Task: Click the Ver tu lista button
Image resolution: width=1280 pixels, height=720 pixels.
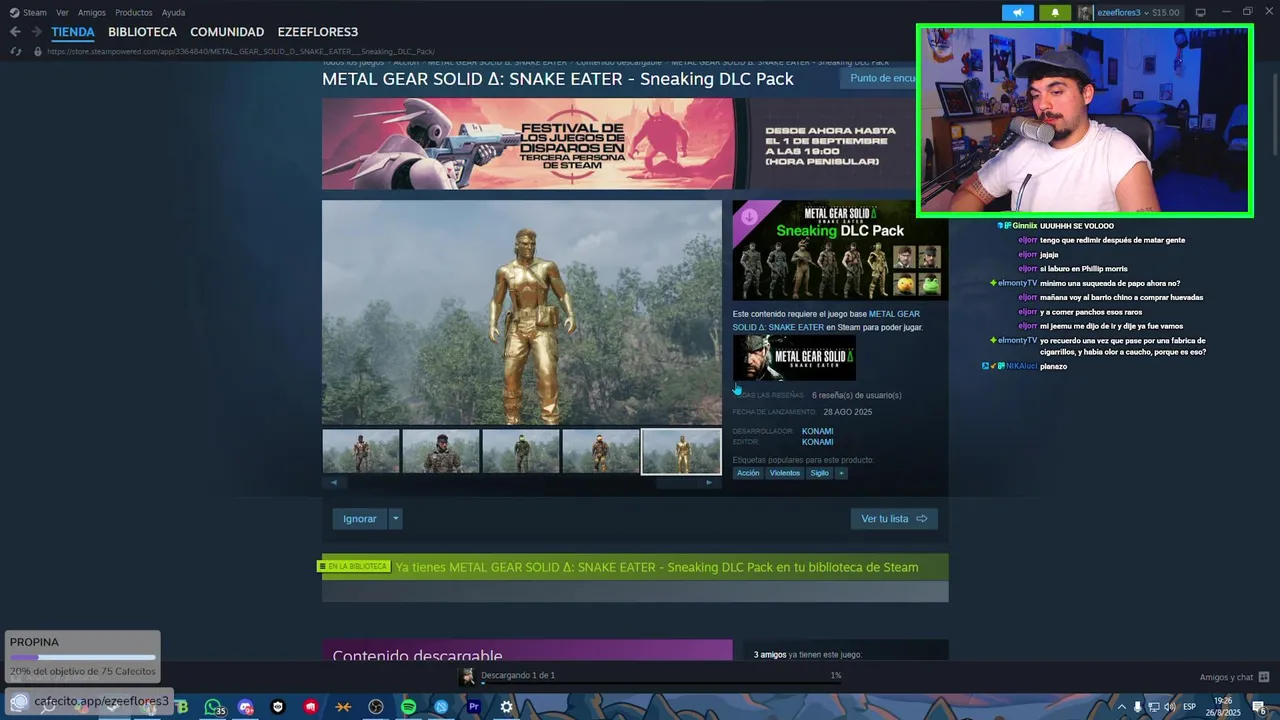Action: pyautogui.click(x=894, y=518)
